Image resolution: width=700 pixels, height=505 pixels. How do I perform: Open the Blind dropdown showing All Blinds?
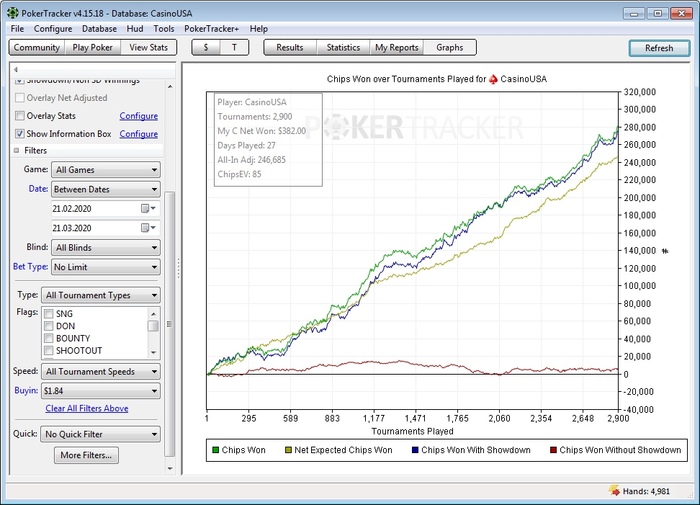(x=106, y=247)
